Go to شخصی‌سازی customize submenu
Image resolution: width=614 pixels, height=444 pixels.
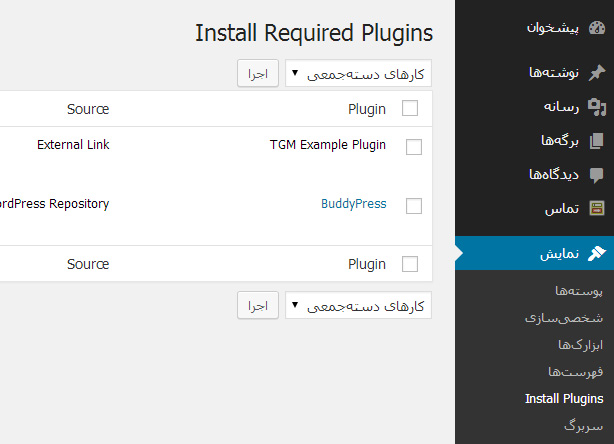(564, 318)
